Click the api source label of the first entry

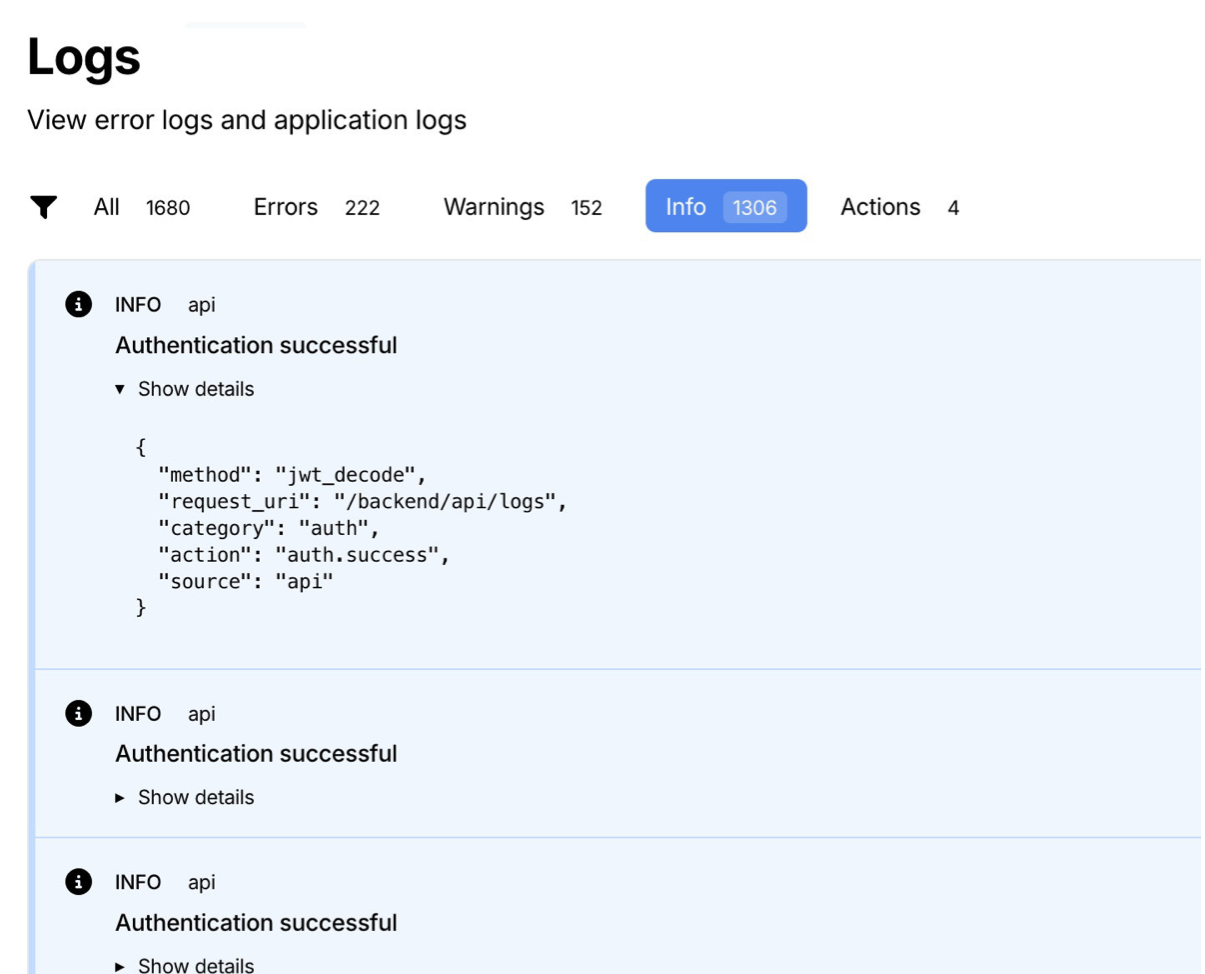click(201, 305)
